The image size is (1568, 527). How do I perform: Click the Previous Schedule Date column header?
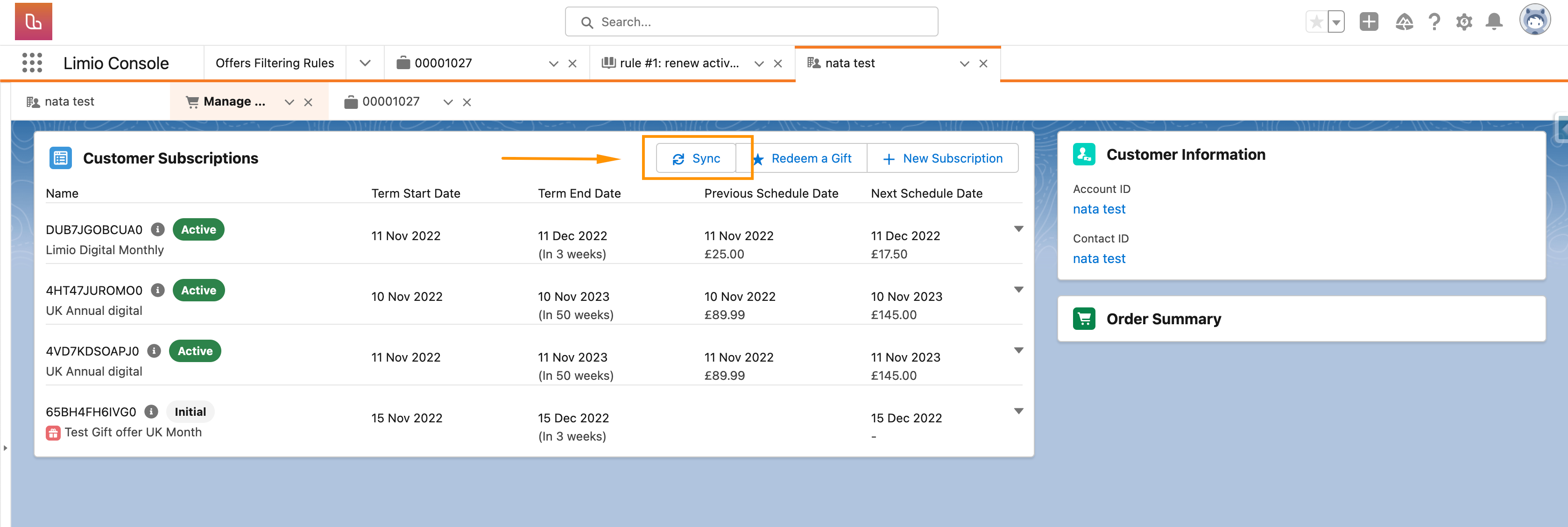click(771, 193)
